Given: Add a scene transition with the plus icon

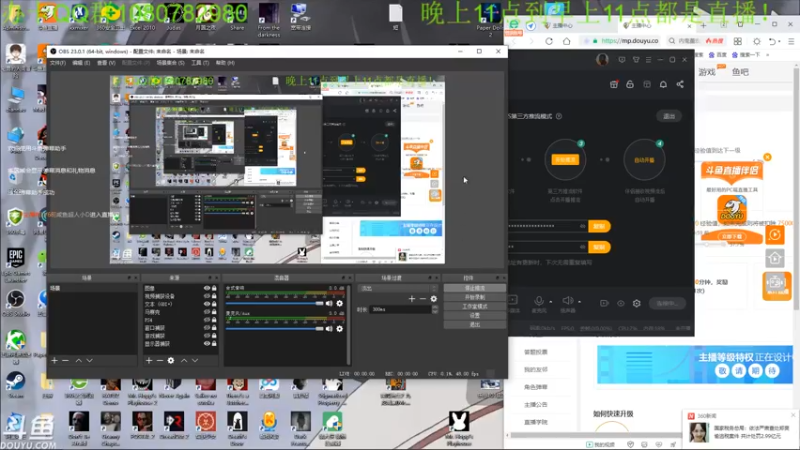Looking at the screenshot, I should [412, 298].
